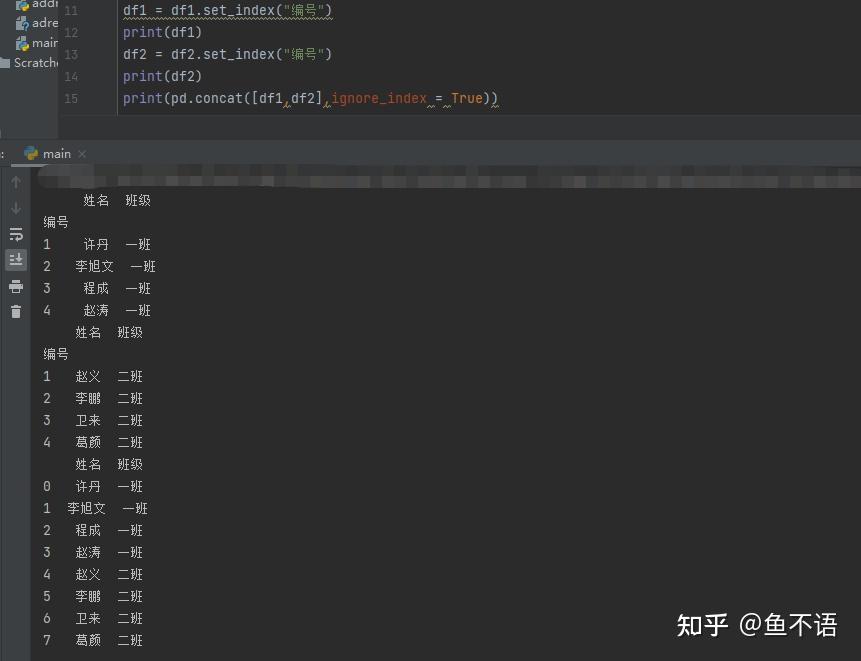861x661 pixels.
Task: Clear the console with trash icon
Action: click(x=16, y=311)
